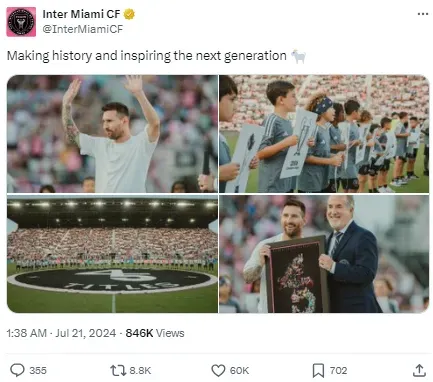Image resolution: width=433 pixels, height=382 pixels.
Task: Open stadium photo with 45 Titles circle
Action: click(x=112, y=254)
